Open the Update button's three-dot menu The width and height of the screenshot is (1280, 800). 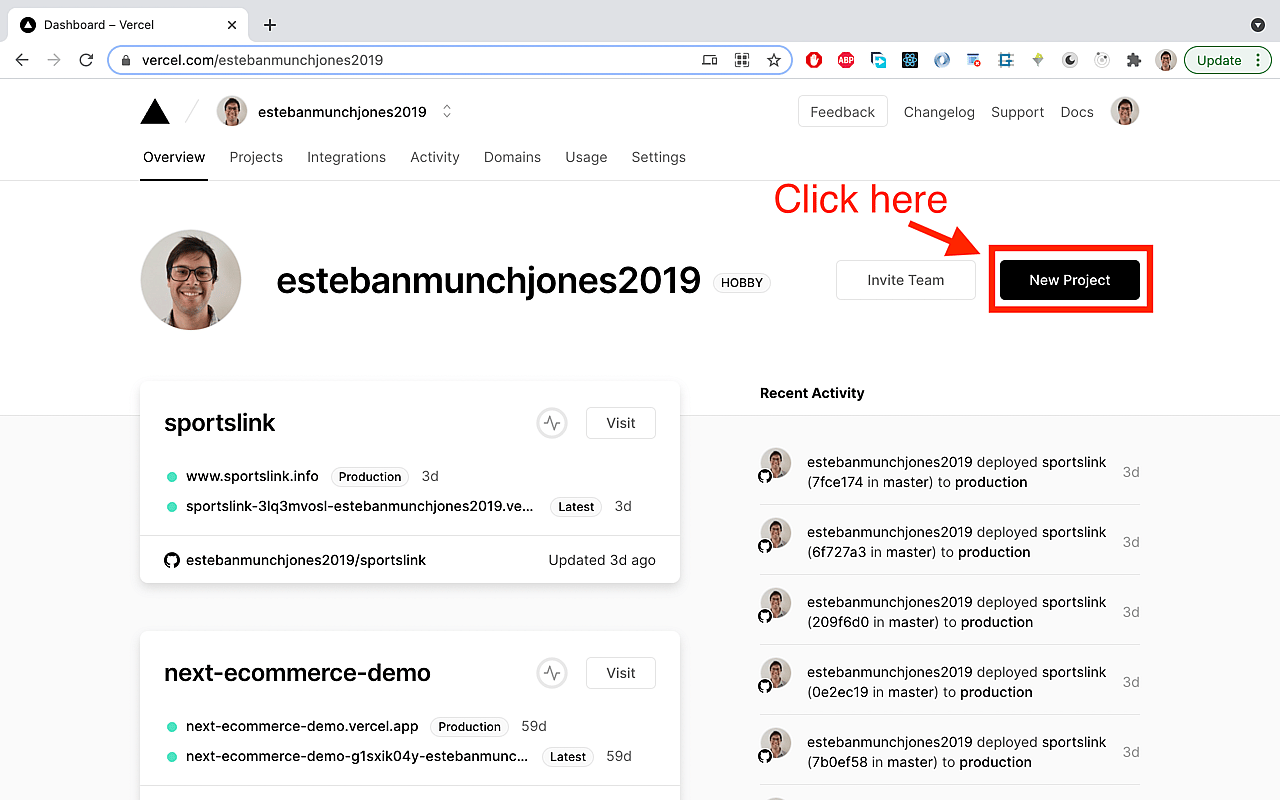[x=1257, y=60]
